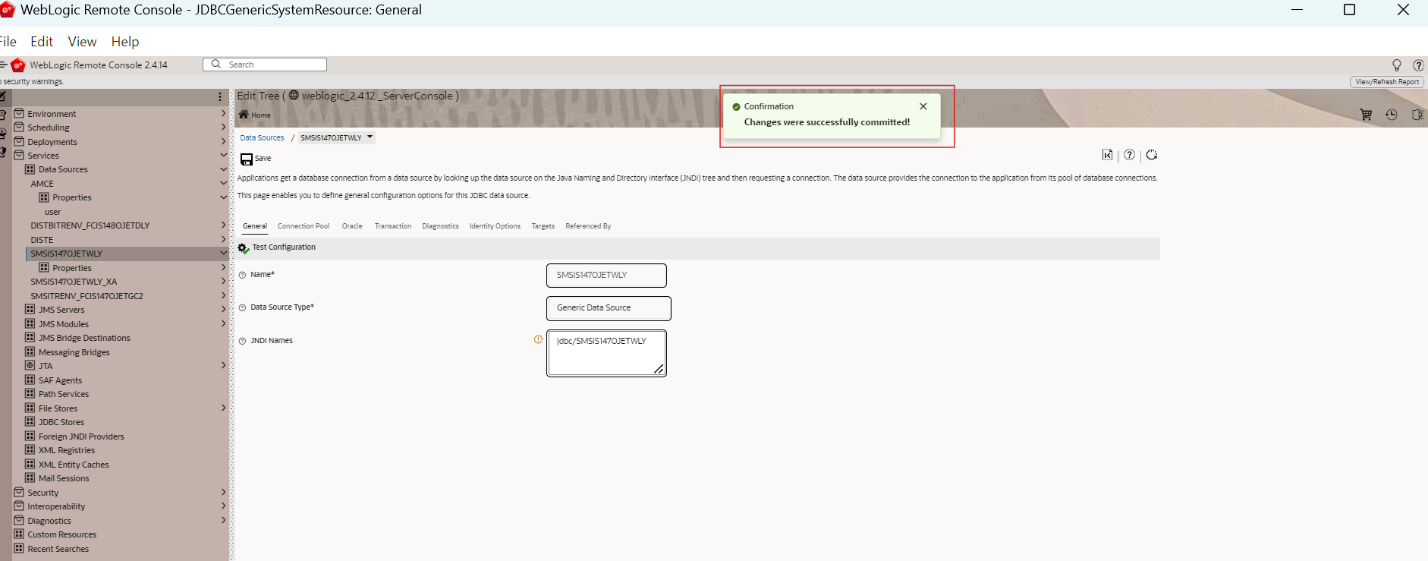Screen dimensions: 1428x561
Task: Select the Mail Sessions tree item
Action: (64, 478)
